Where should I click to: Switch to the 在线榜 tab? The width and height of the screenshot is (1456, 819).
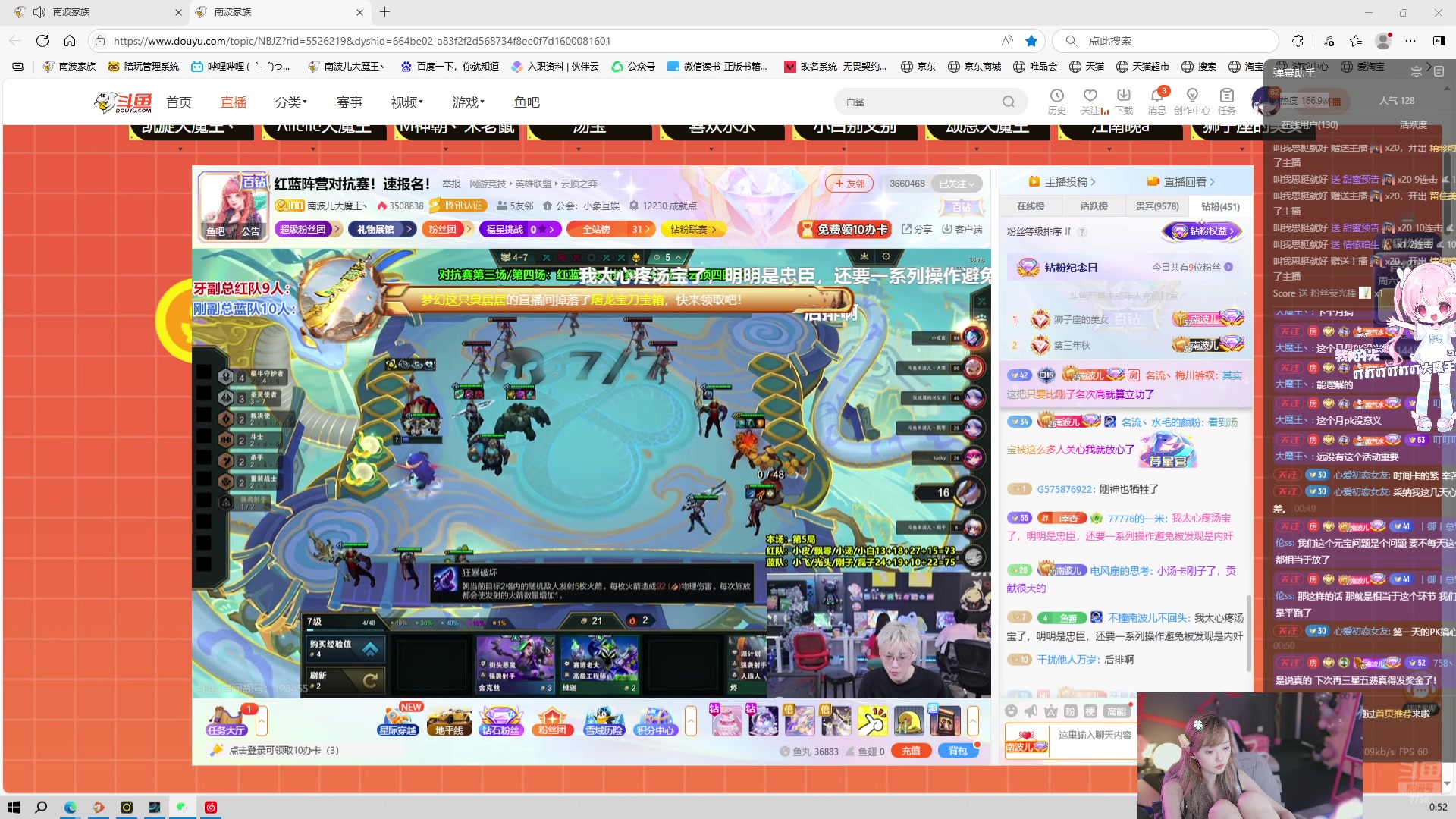coord(1031,206)
